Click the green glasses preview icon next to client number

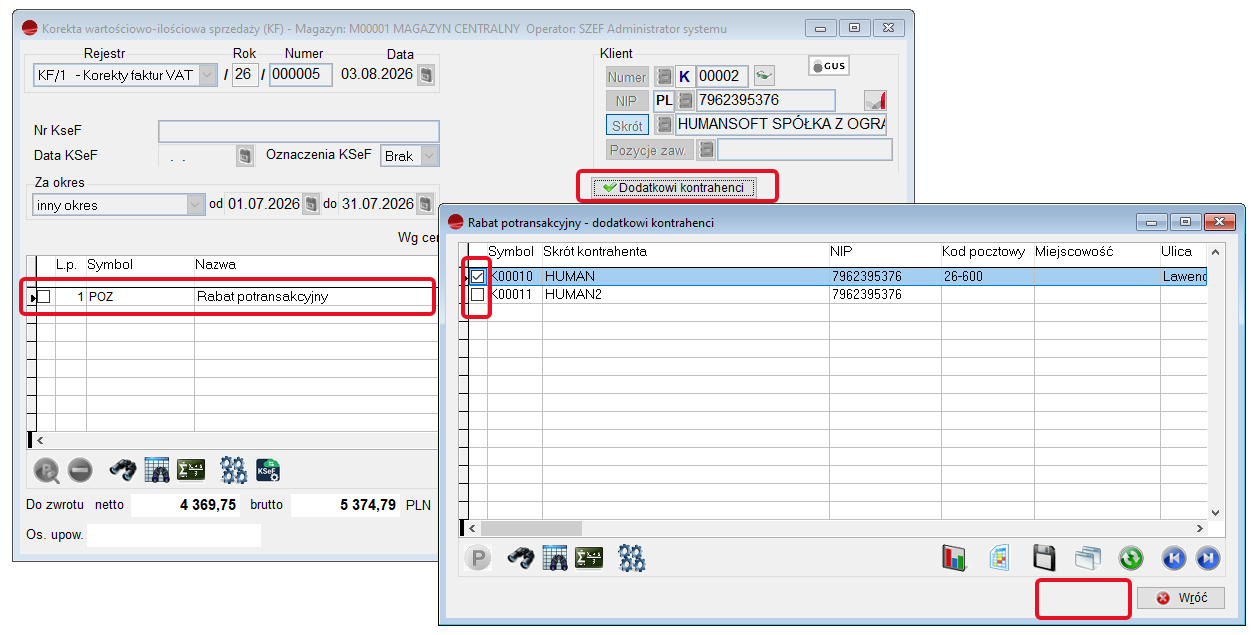(764, 76)
